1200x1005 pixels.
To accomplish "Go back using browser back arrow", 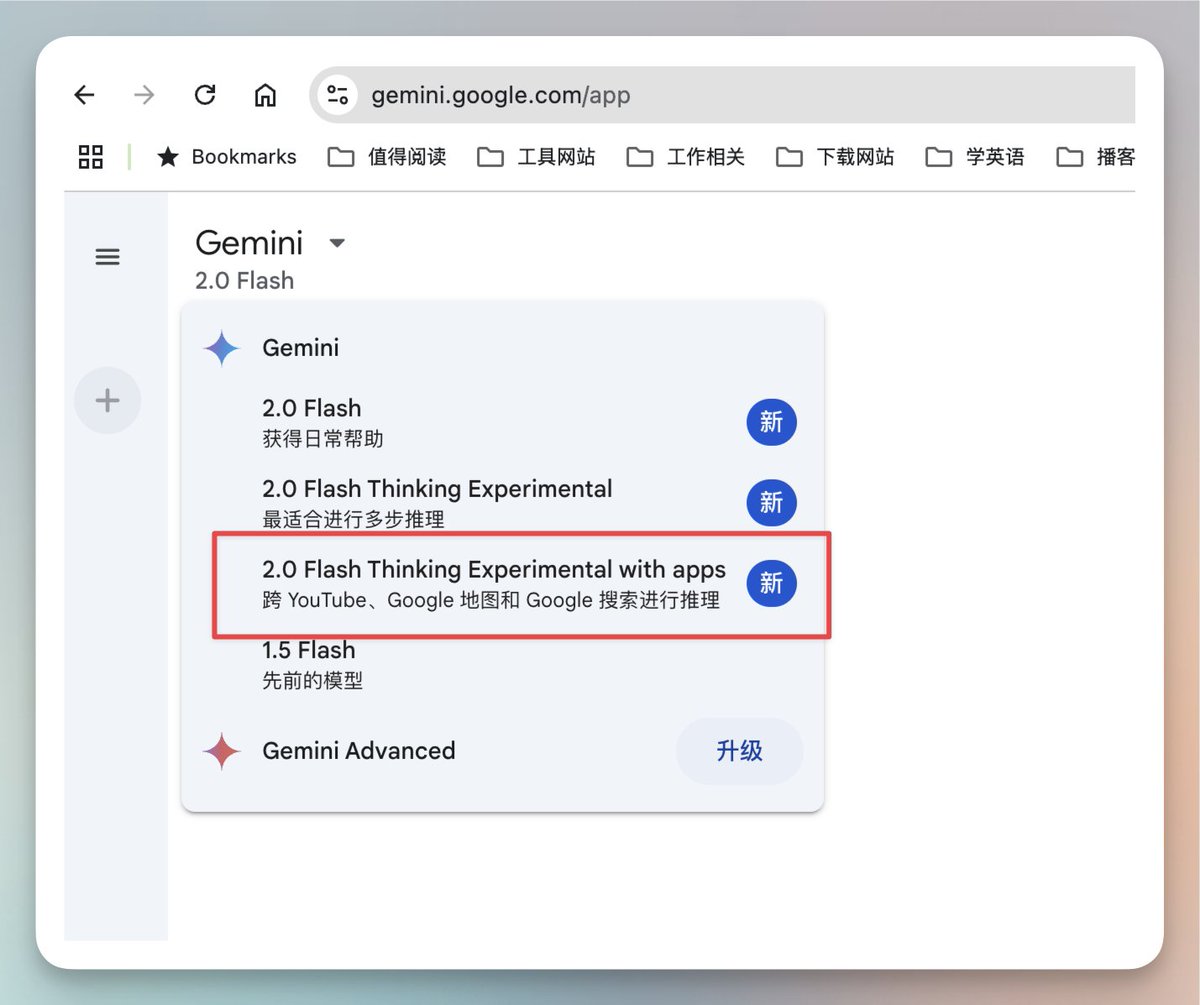I will [85, 95].
